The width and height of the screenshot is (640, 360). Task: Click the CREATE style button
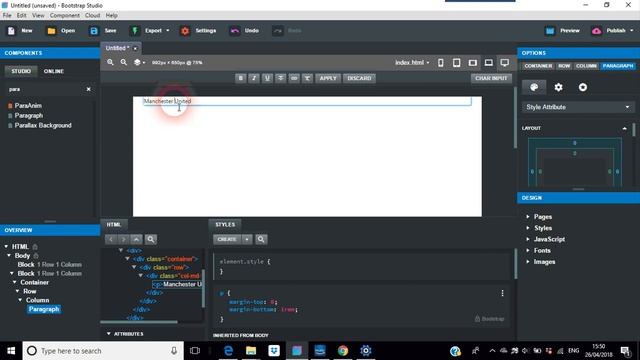point(227,239)
